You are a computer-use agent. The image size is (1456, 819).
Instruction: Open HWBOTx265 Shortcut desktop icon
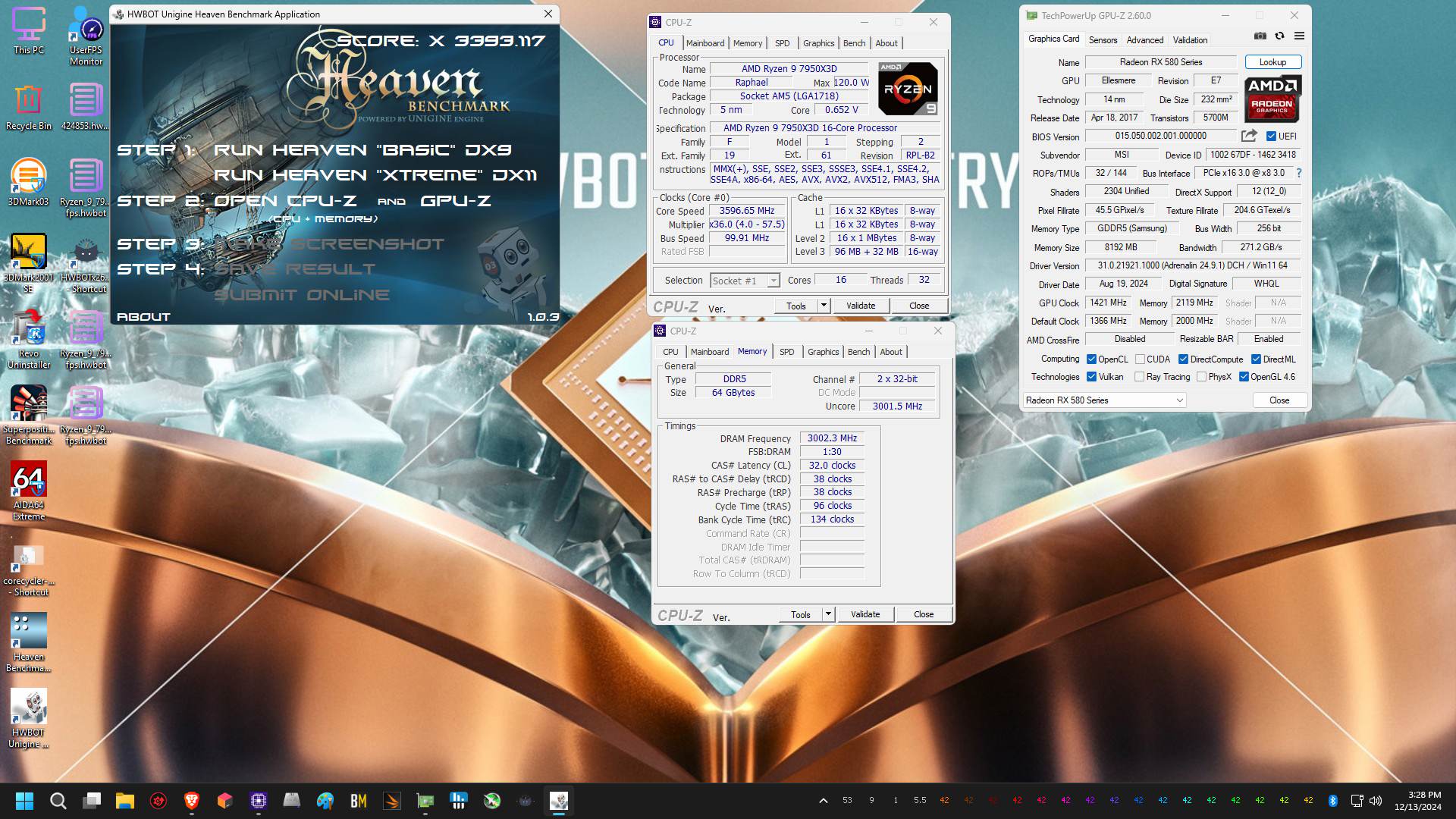(86, 263)
